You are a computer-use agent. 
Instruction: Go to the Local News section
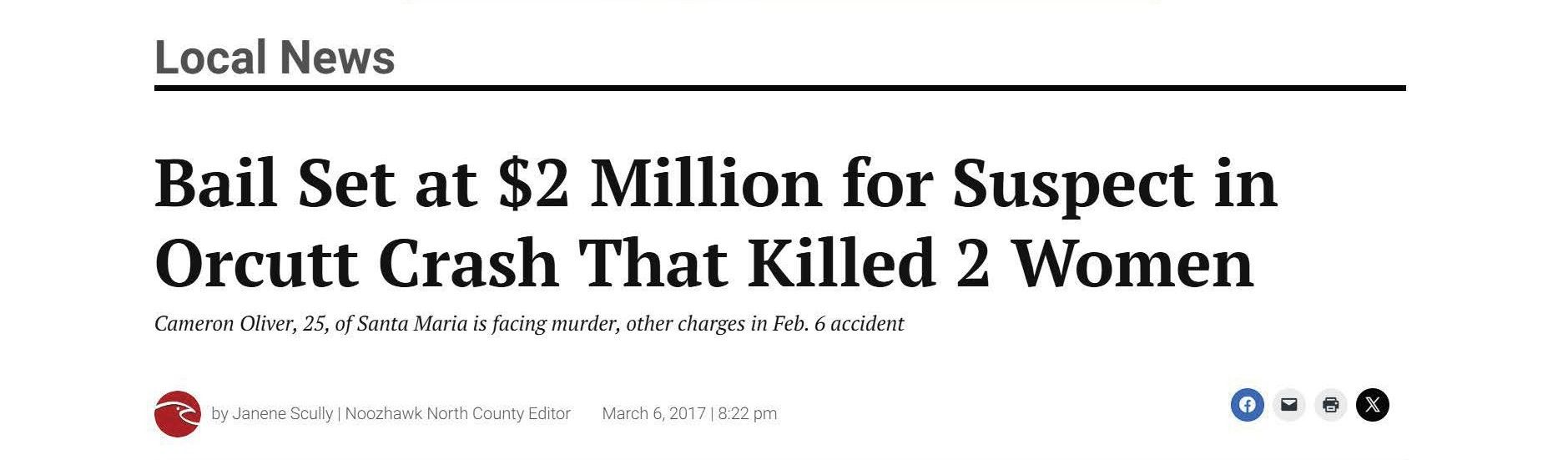(x=275, y=58)
